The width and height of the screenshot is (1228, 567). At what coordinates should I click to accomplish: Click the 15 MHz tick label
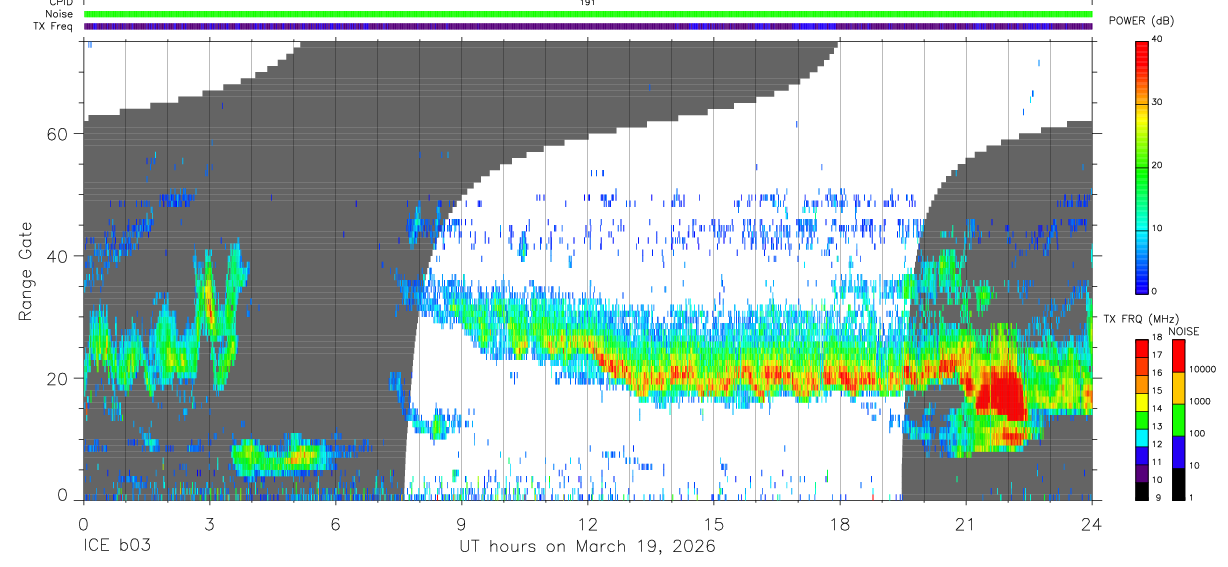click(x=1158, y=390)
